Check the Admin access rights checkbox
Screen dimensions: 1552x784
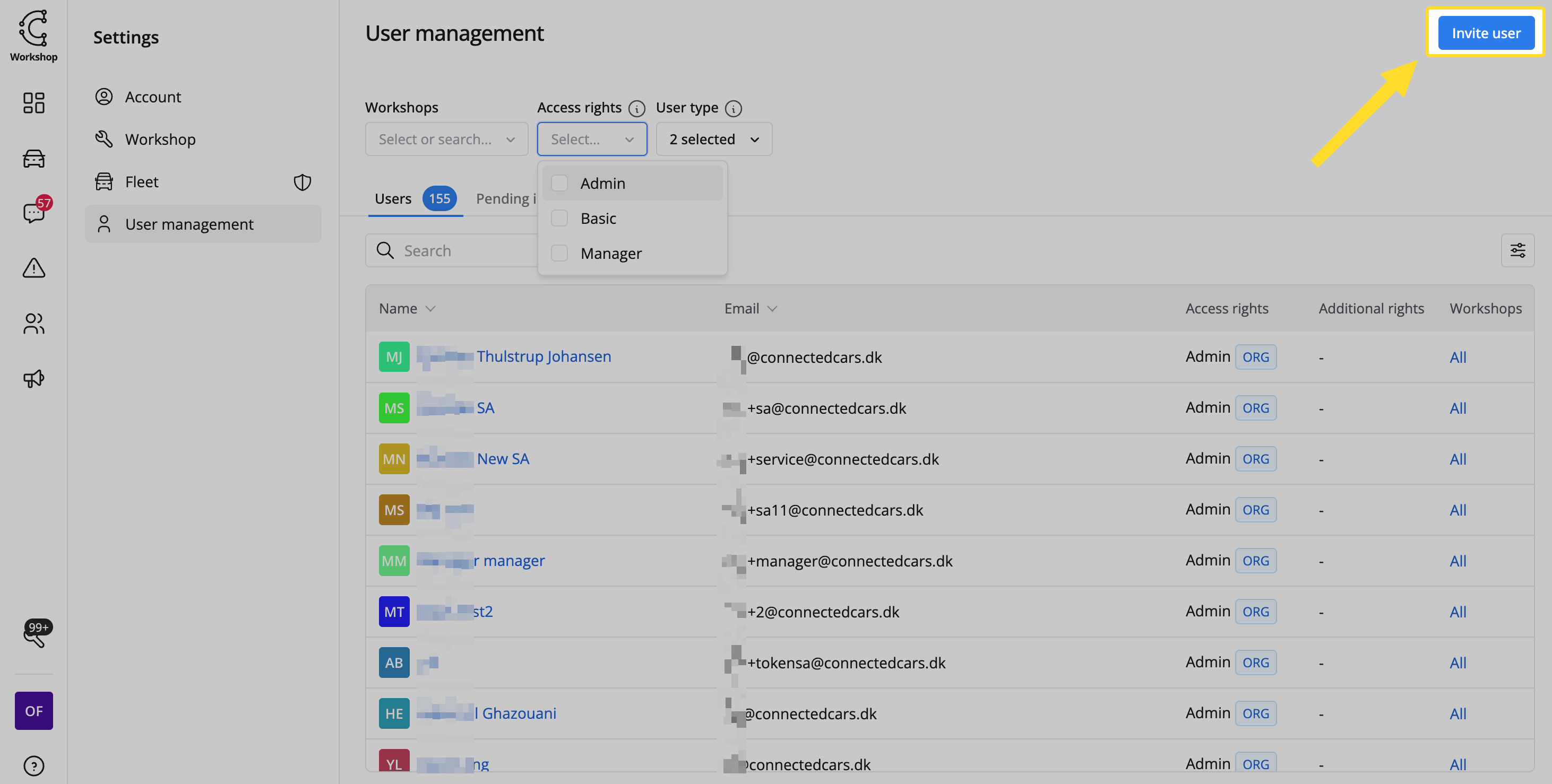tap(559, 183)
